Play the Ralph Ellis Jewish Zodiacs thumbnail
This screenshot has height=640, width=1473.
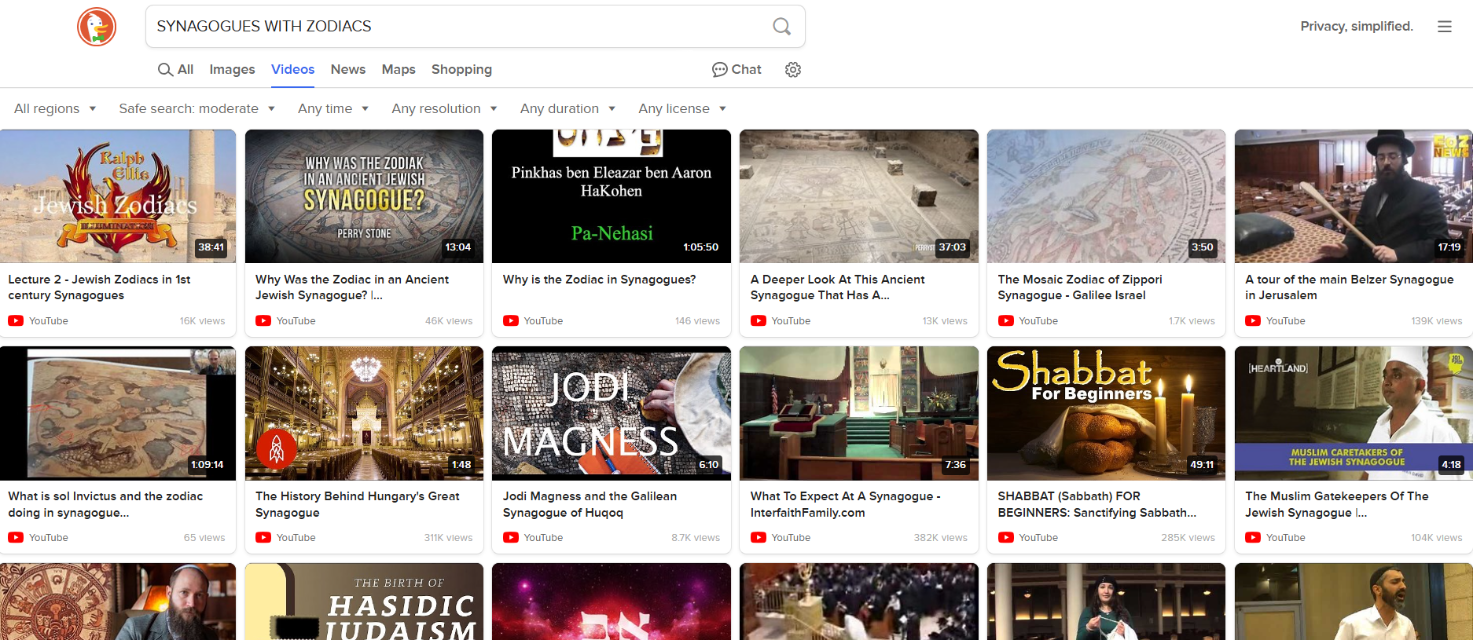click(118, 196)
